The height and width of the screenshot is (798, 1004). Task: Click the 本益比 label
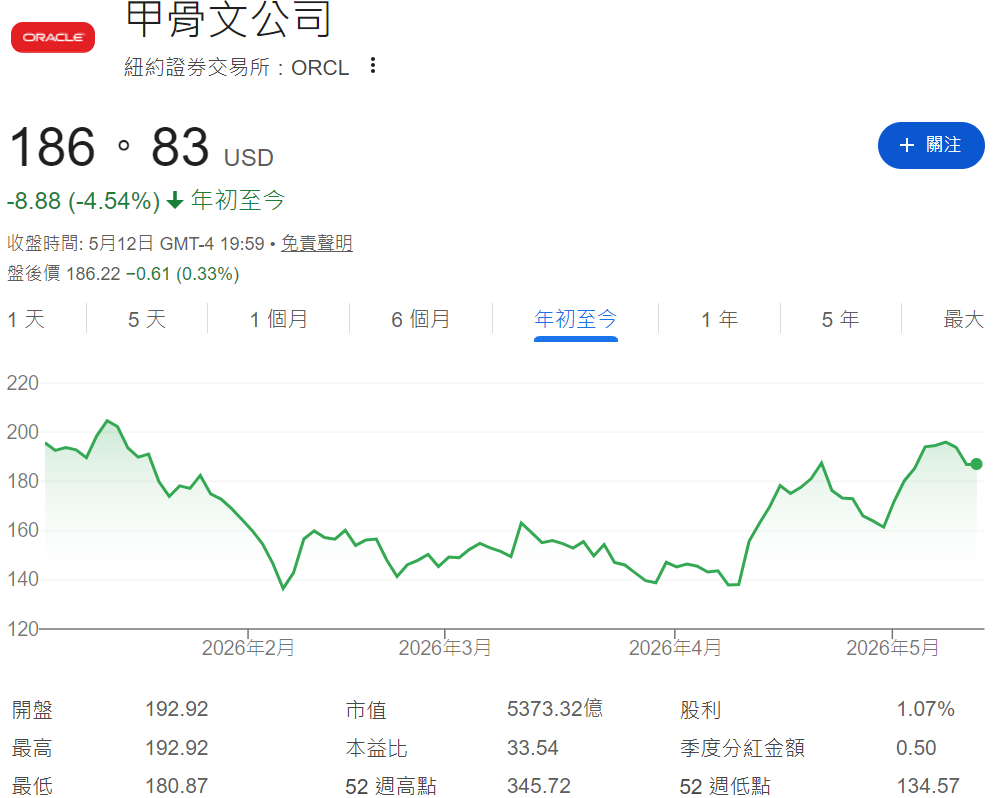(x=376, y=748)
